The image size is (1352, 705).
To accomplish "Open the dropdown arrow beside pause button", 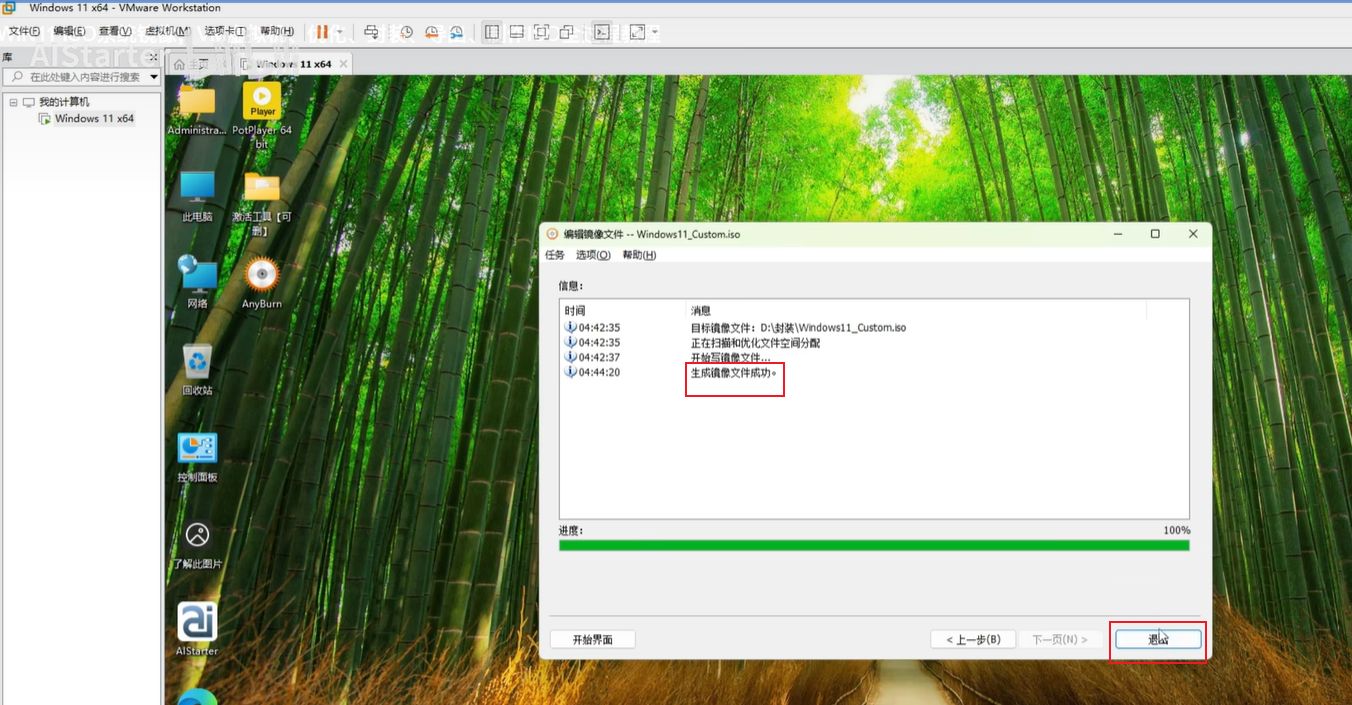I will coord(340,32).
